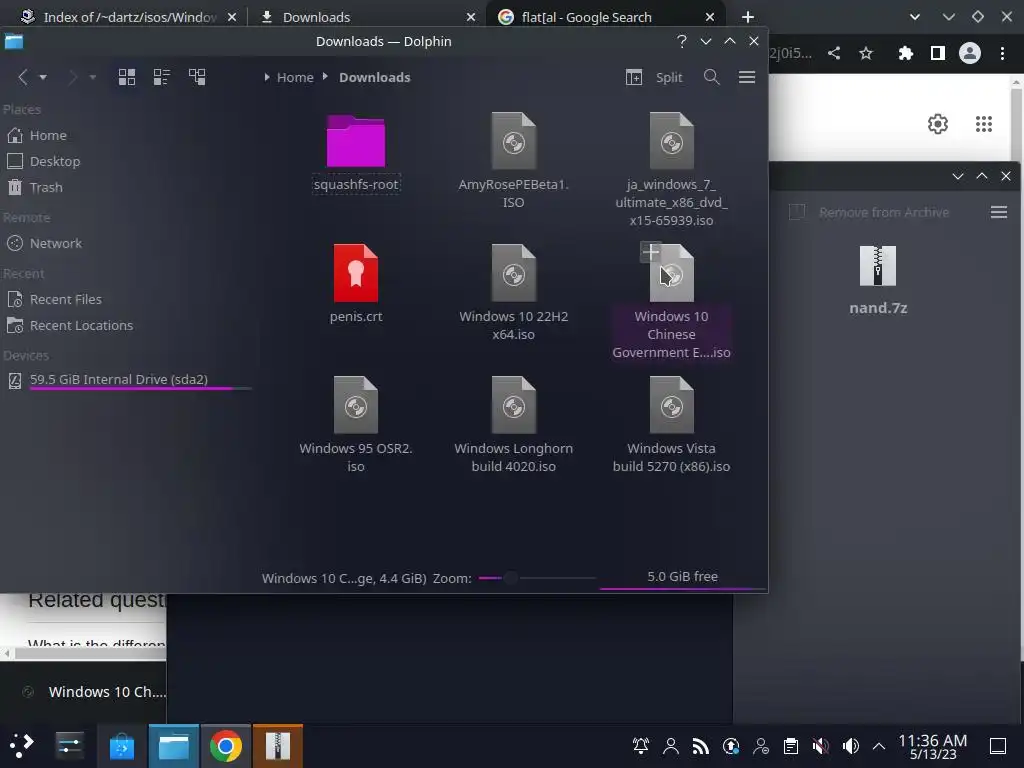
Task: Click Home in the breadcrumb path
Action: 295,77
